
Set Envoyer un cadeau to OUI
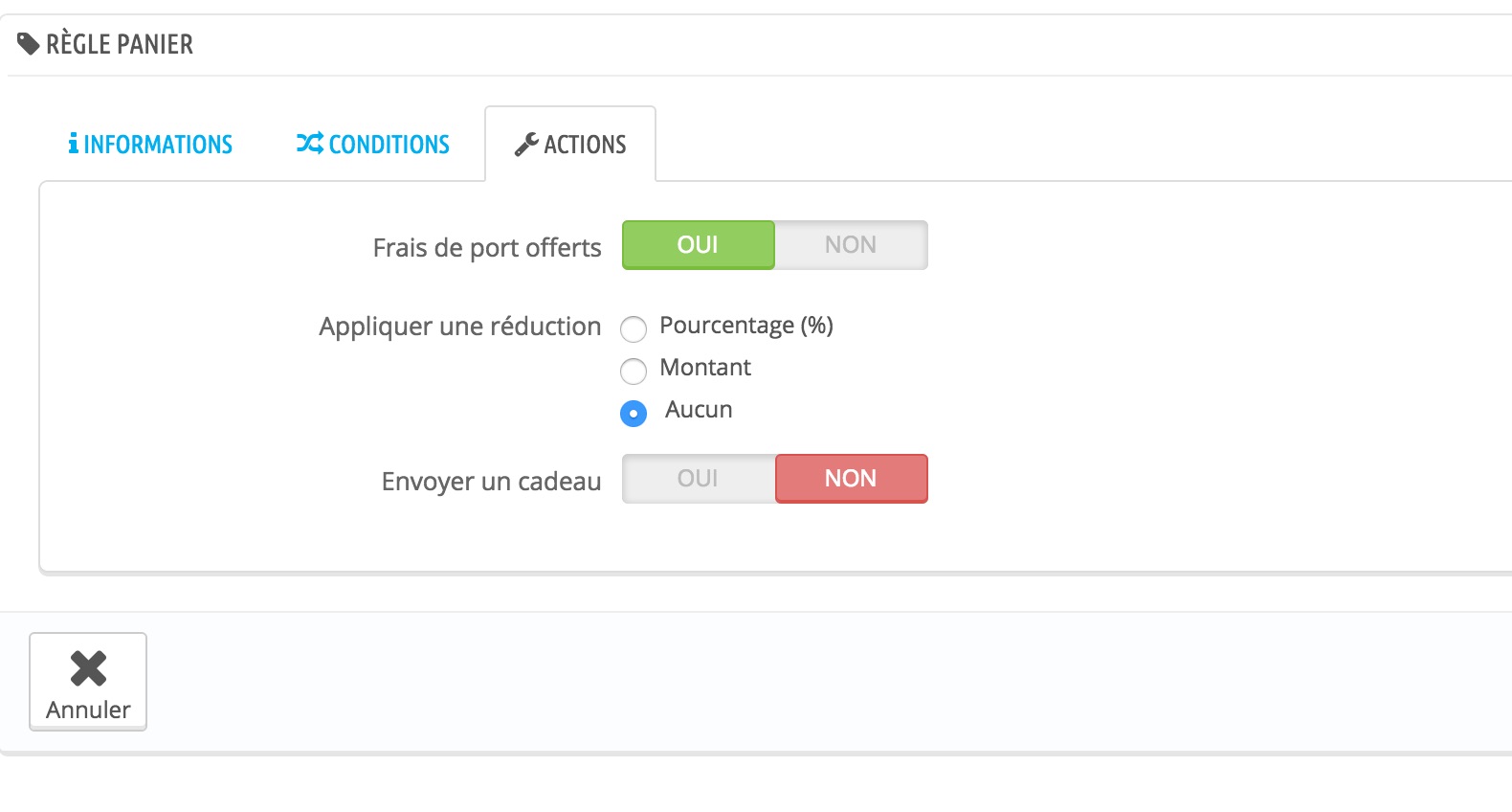pos(698,479)
